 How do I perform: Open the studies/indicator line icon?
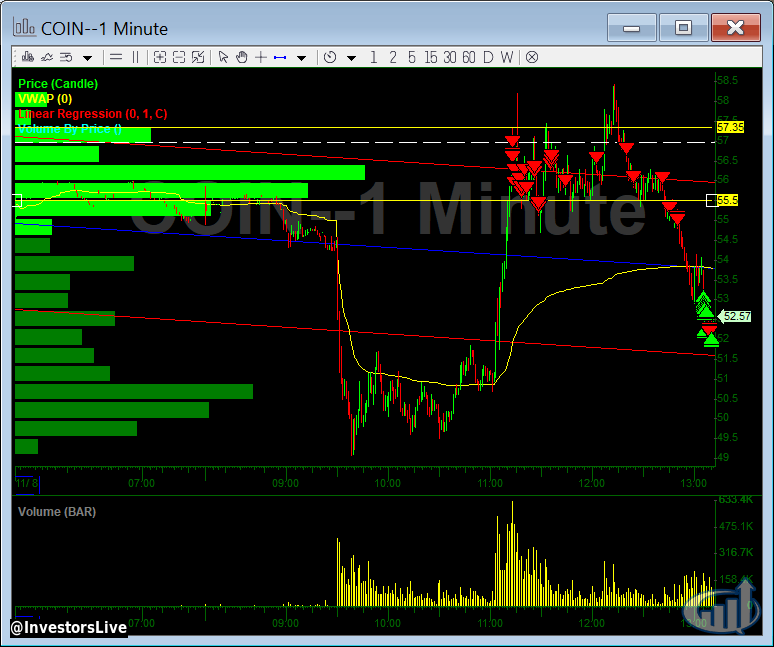coord(47,57)
